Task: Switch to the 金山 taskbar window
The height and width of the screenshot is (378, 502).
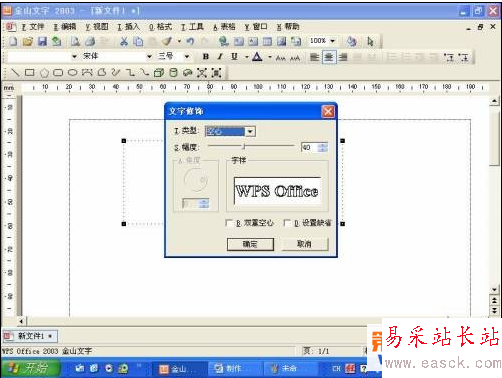Action: pyautogui.click(x=179, y=369)
